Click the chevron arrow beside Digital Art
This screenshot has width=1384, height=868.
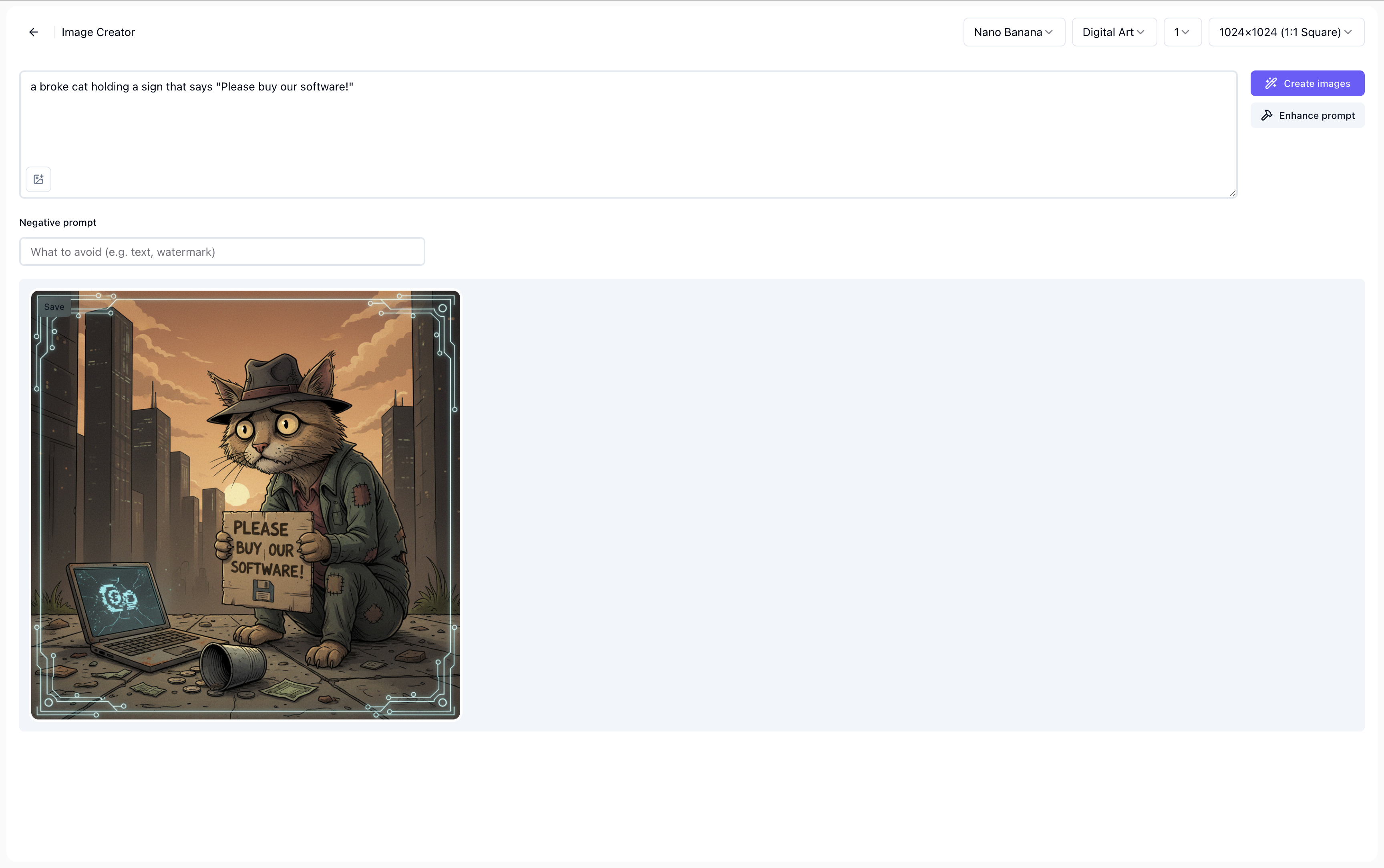coord(1141,32)
